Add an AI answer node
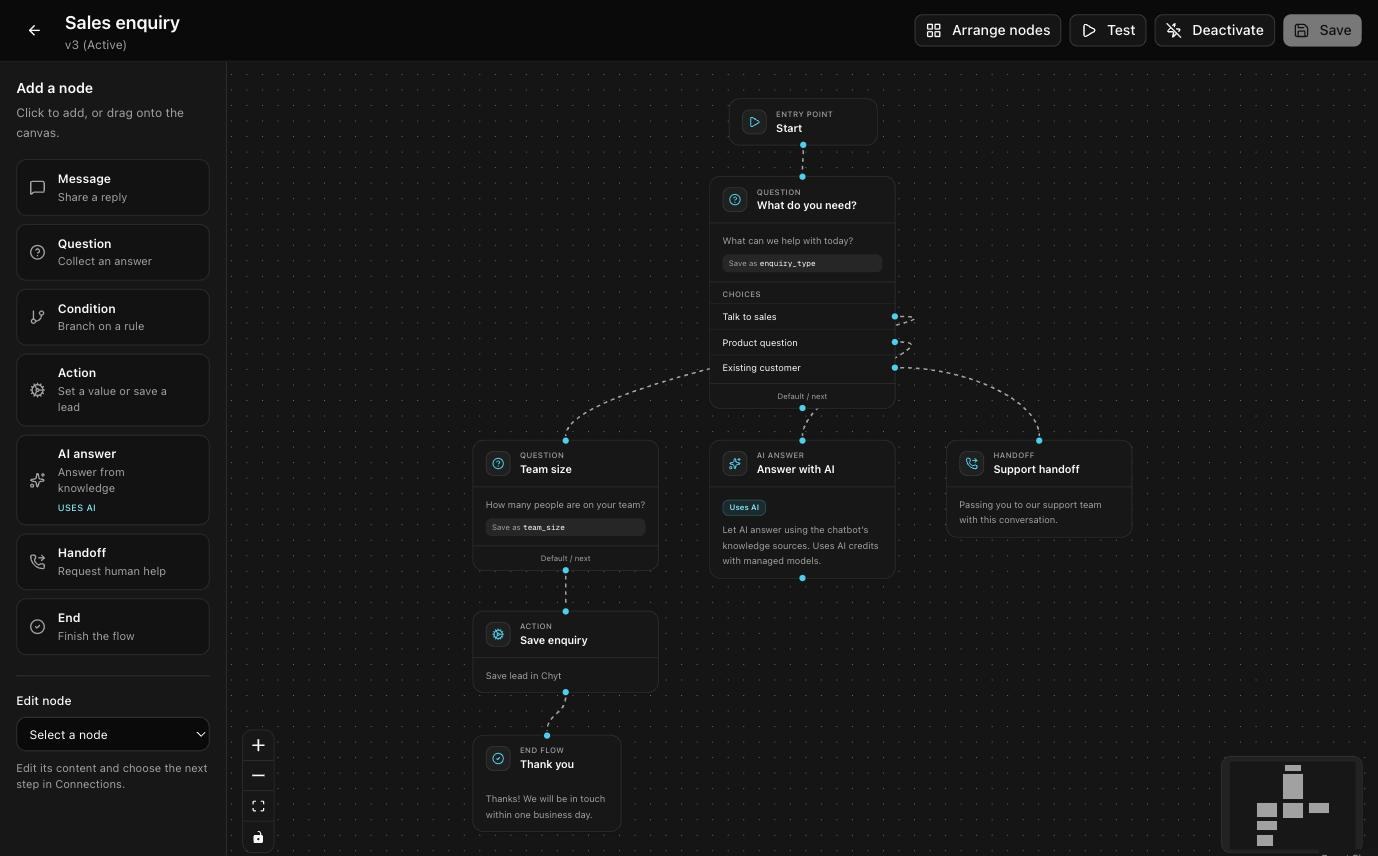1378x856 pixels. [113, 480]
